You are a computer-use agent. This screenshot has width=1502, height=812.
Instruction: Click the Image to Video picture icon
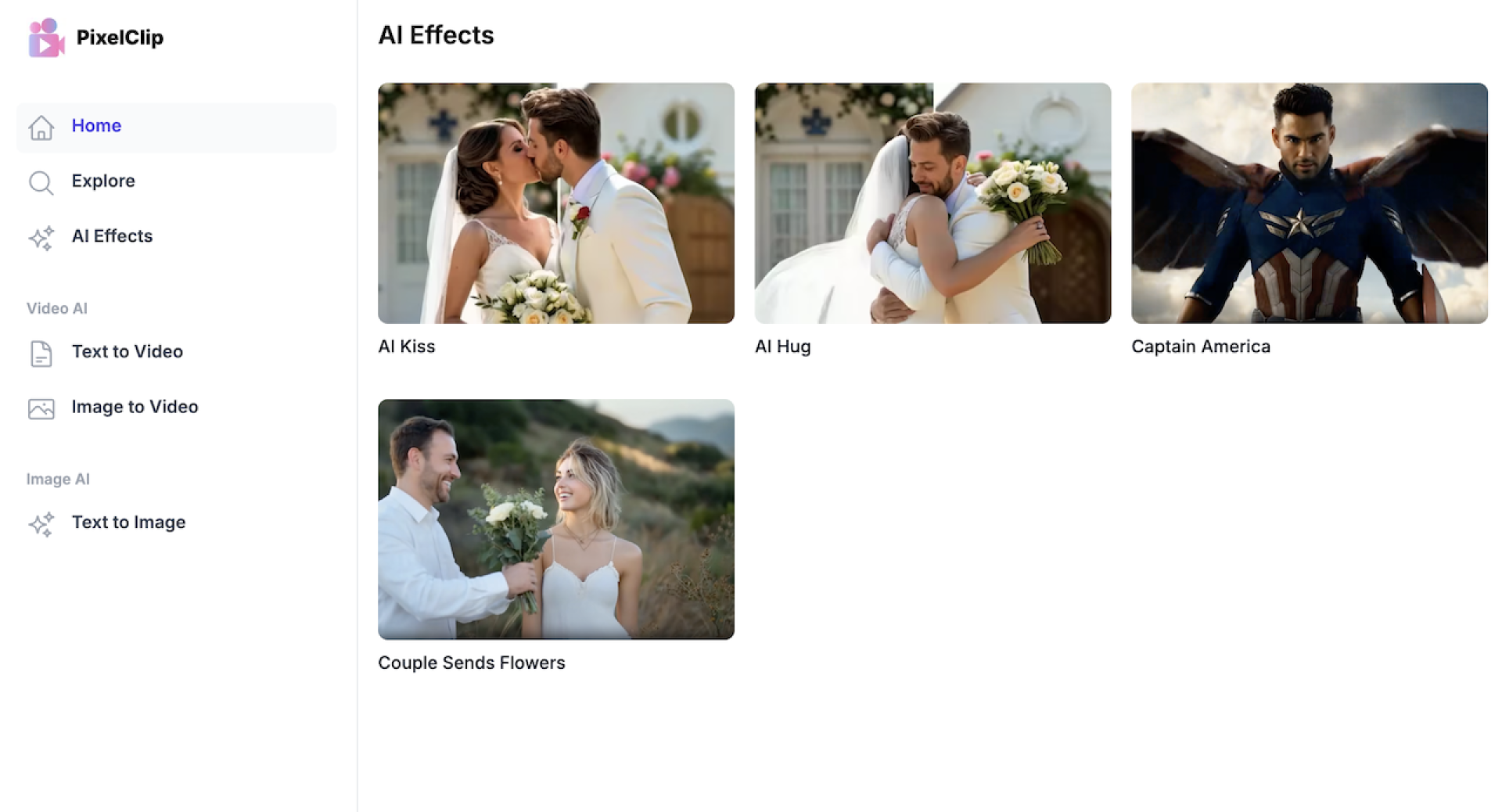(x=41, y=408)
